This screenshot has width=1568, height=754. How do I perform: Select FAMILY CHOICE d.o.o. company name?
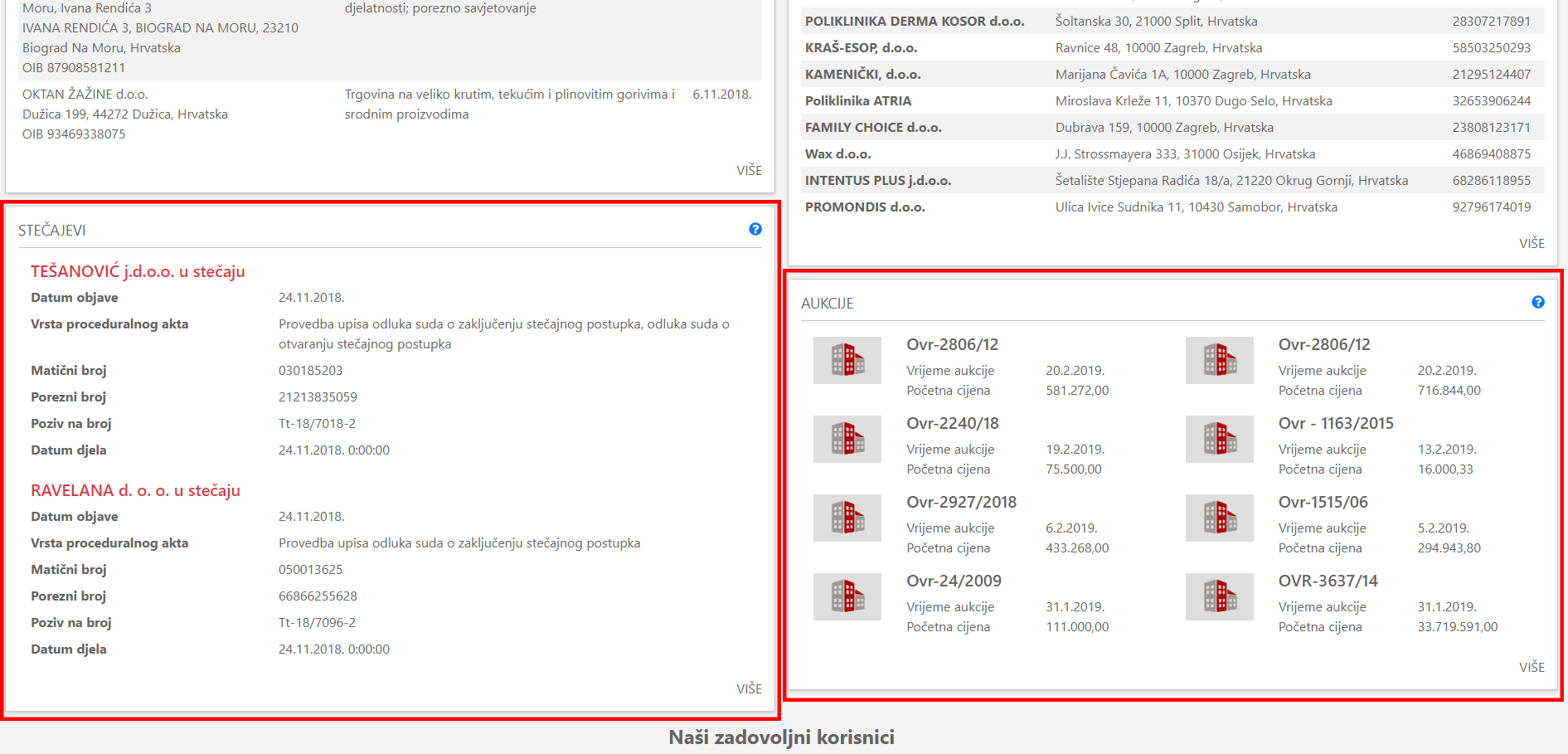coord(873,127)
